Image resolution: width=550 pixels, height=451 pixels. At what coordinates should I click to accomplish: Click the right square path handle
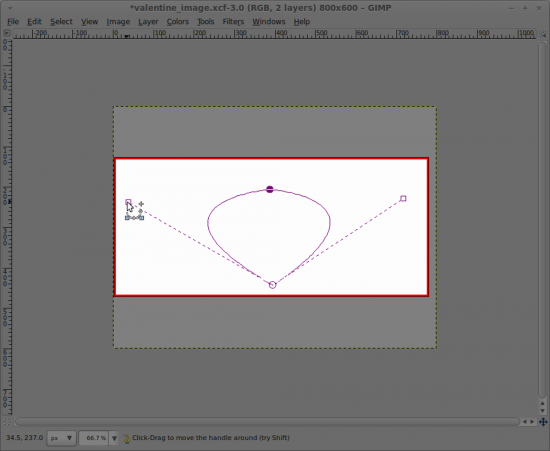click(403, 198)
